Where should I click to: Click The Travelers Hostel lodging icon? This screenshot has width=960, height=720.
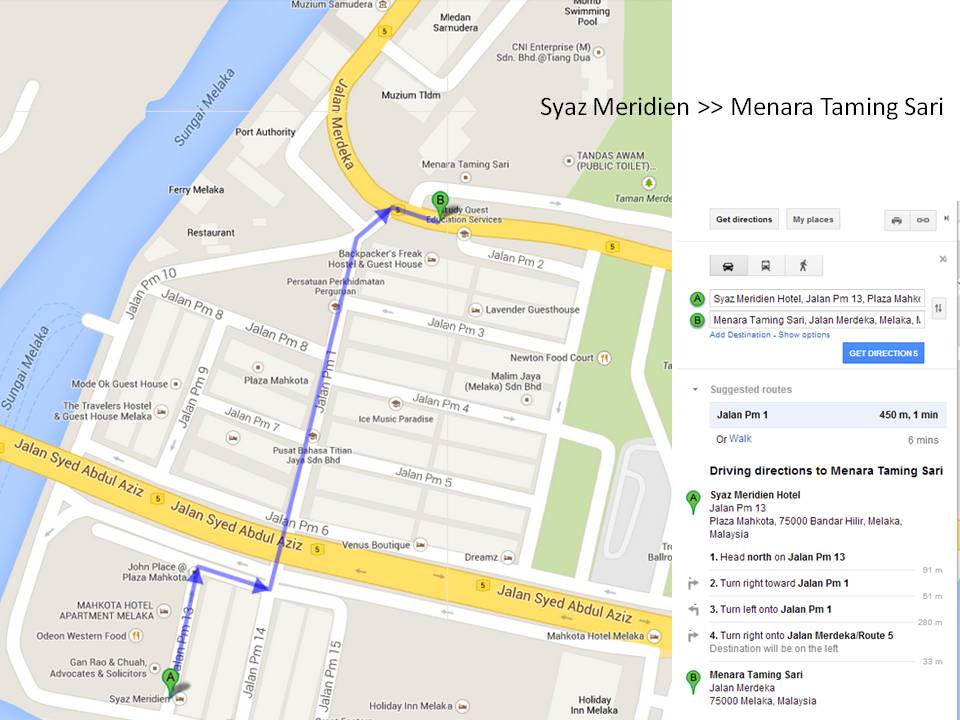coord(161,411)
